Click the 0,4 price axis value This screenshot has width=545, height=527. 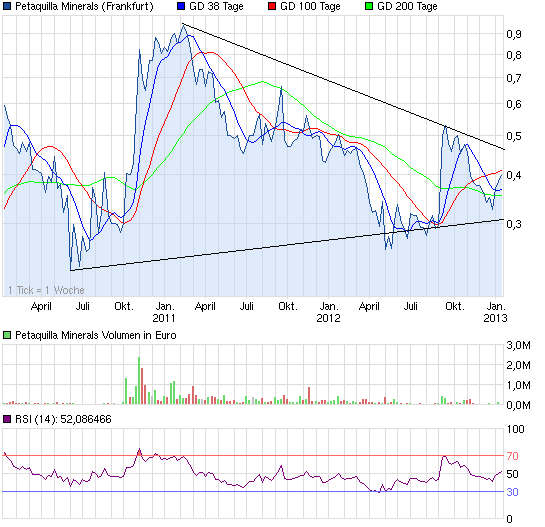(514, 175)
